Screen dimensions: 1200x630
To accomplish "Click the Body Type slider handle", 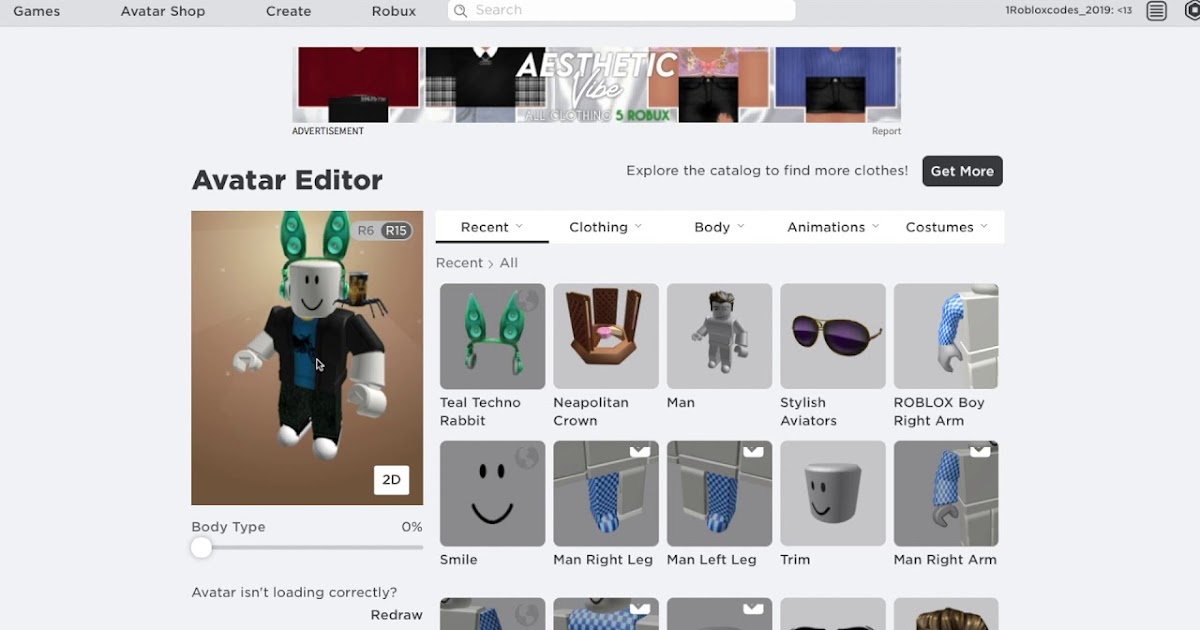I will point(202,547).
